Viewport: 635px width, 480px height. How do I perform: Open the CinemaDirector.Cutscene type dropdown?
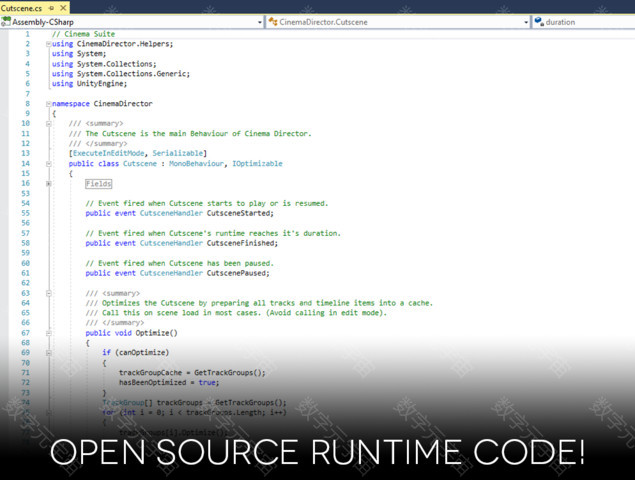(526, 22)
